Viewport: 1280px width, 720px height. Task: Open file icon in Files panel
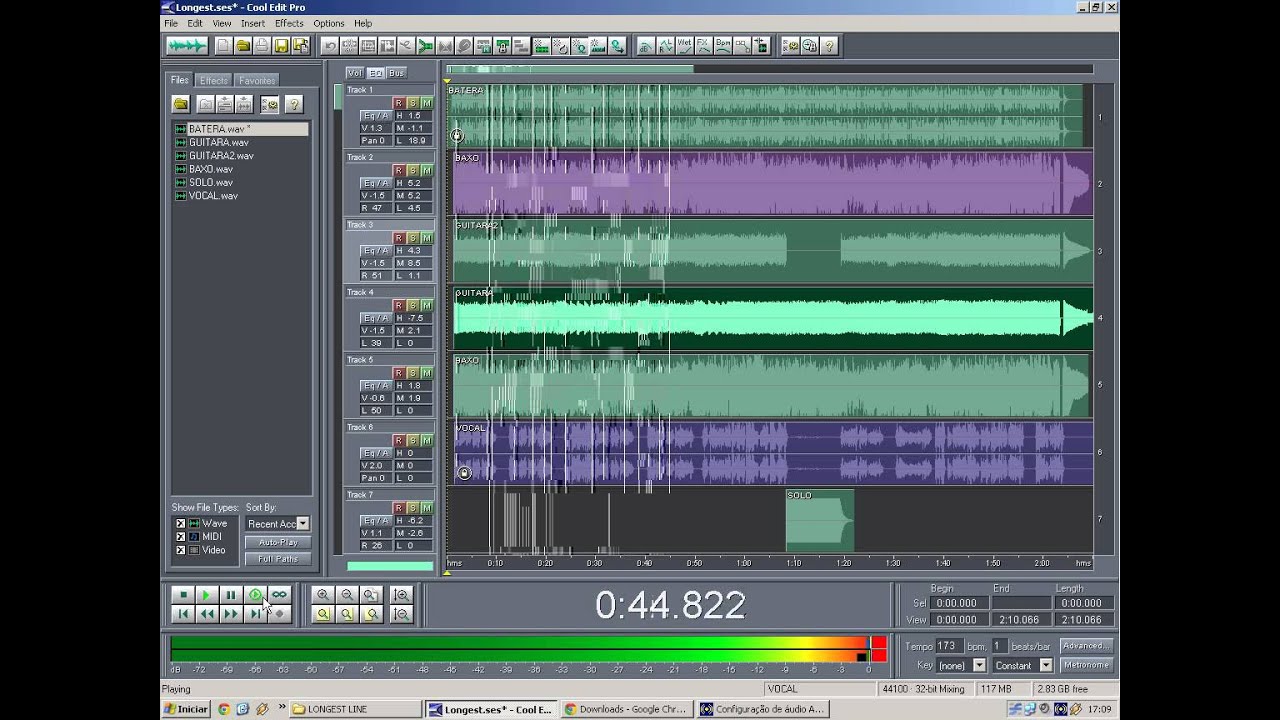[181, 104]
